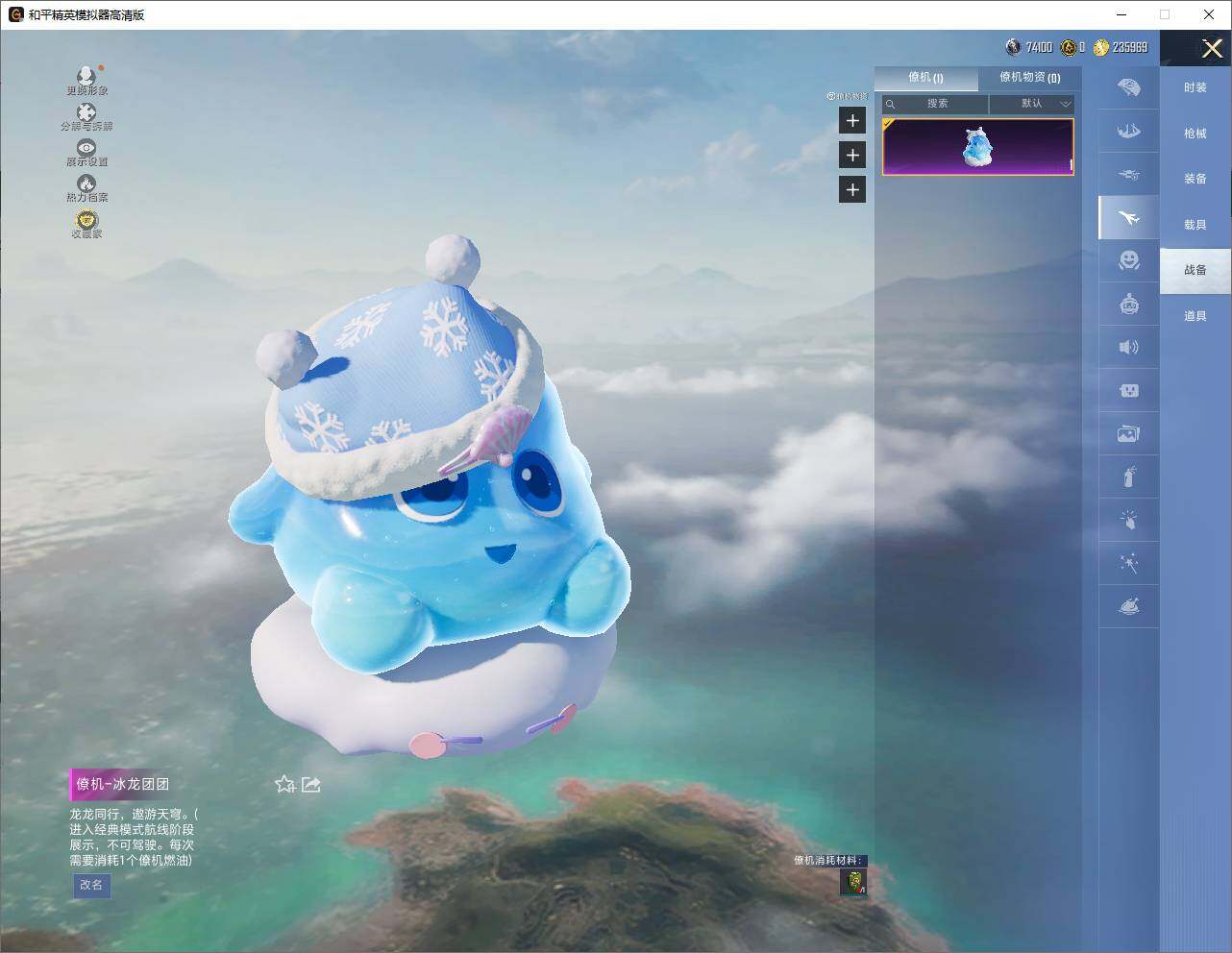This screenshot has width=1232, height=953.
Task: Share the wingman with the share icon
Action: pos(310,785)
